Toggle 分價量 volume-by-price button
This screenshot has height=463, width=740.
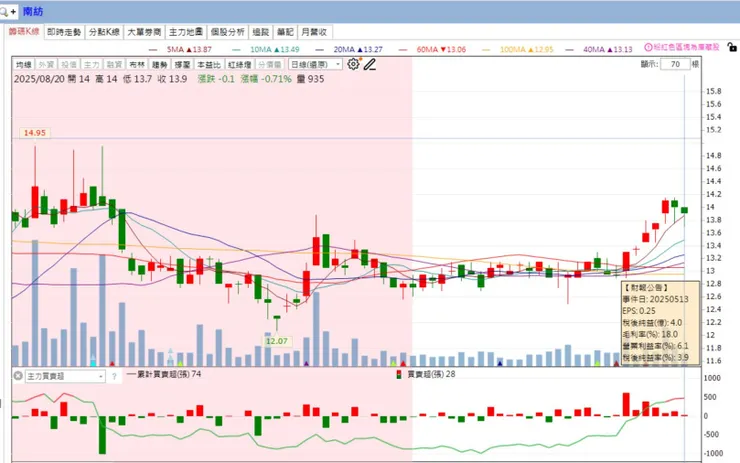pos(270,65)
